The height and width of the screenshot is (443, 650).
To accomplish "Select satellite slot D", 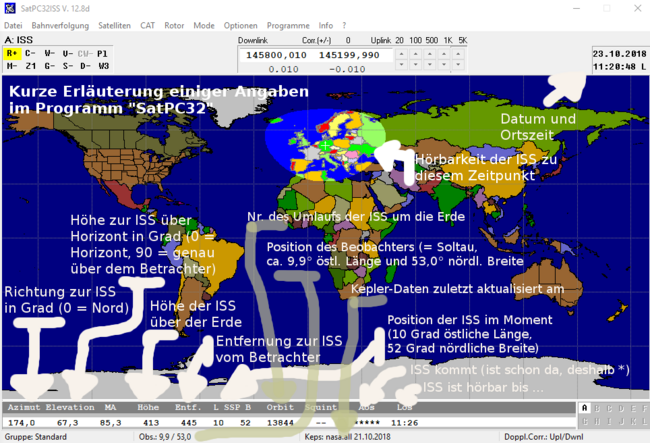I will tap(621, 408).
